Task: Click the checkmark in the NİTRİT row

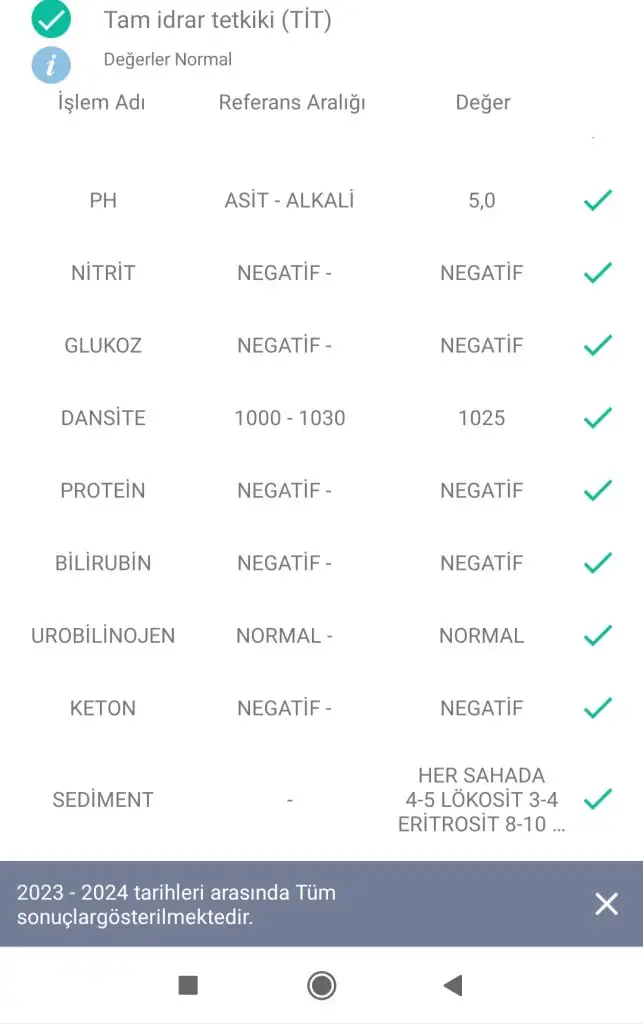Action: (597, 273)
